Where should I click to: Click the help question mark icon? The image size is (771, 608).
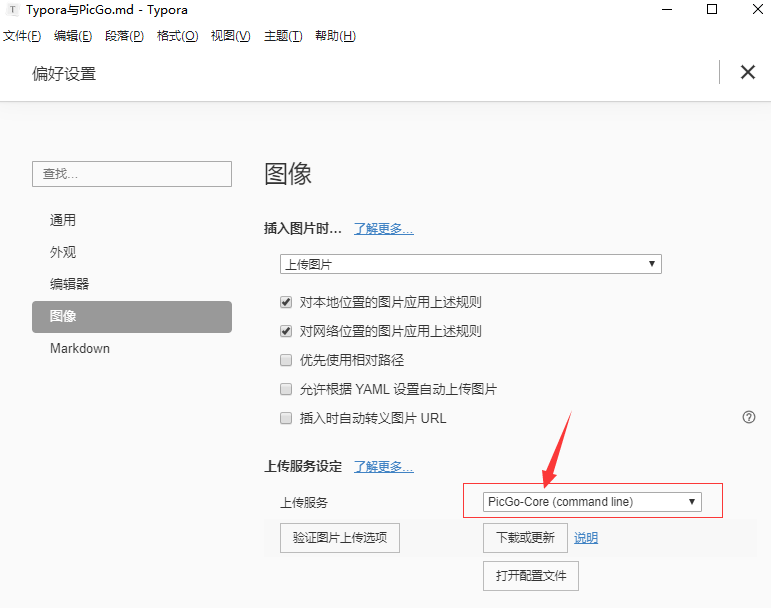click(749, 417)
